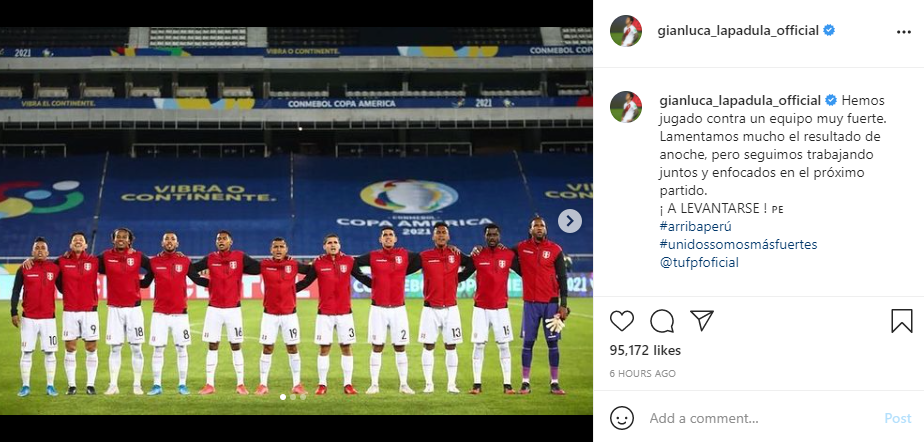Click the 6 HOURS AGO timestamp

[x=643, y=374]
